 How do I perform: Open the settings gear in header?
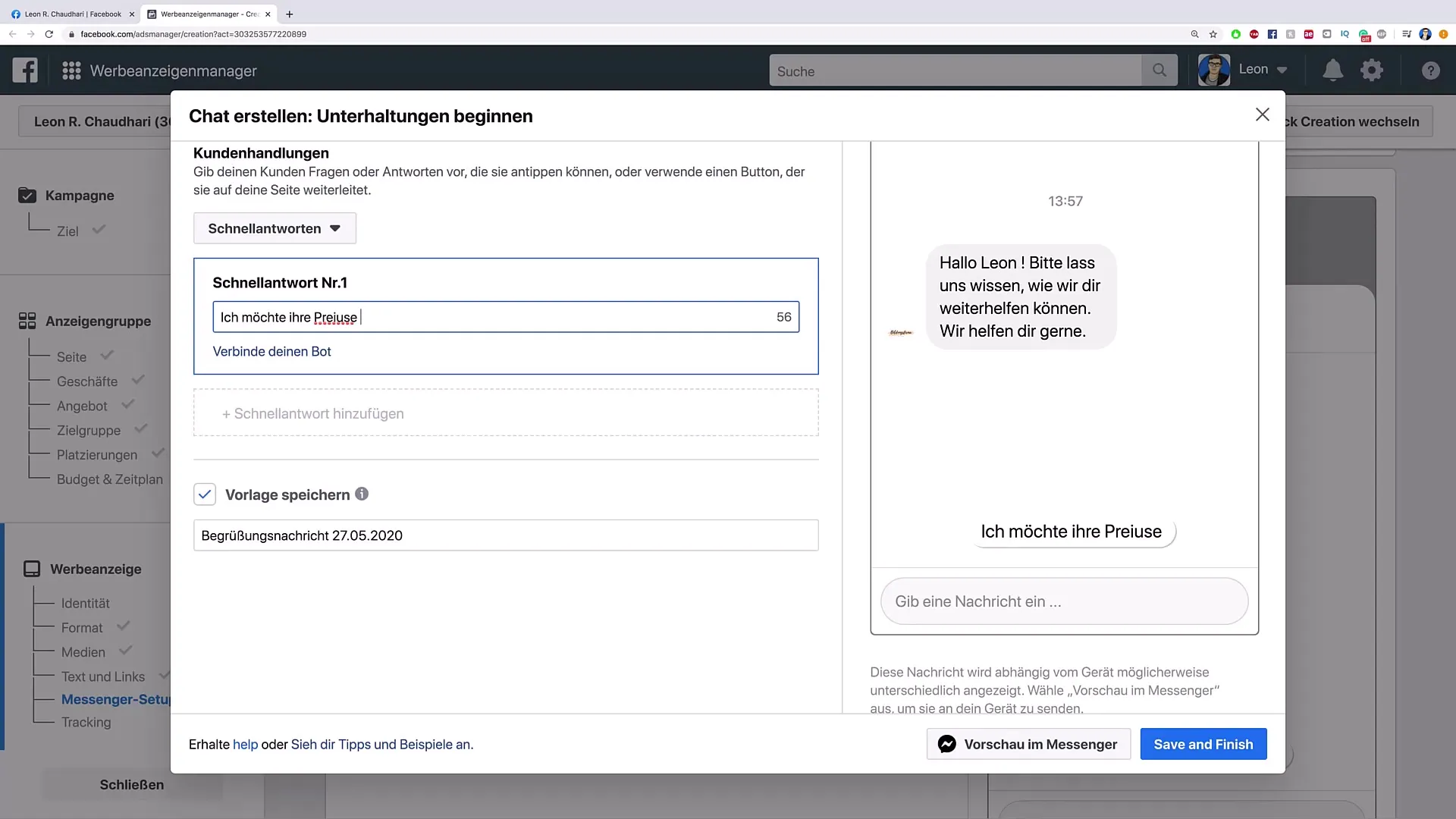tap(1372, 71)
